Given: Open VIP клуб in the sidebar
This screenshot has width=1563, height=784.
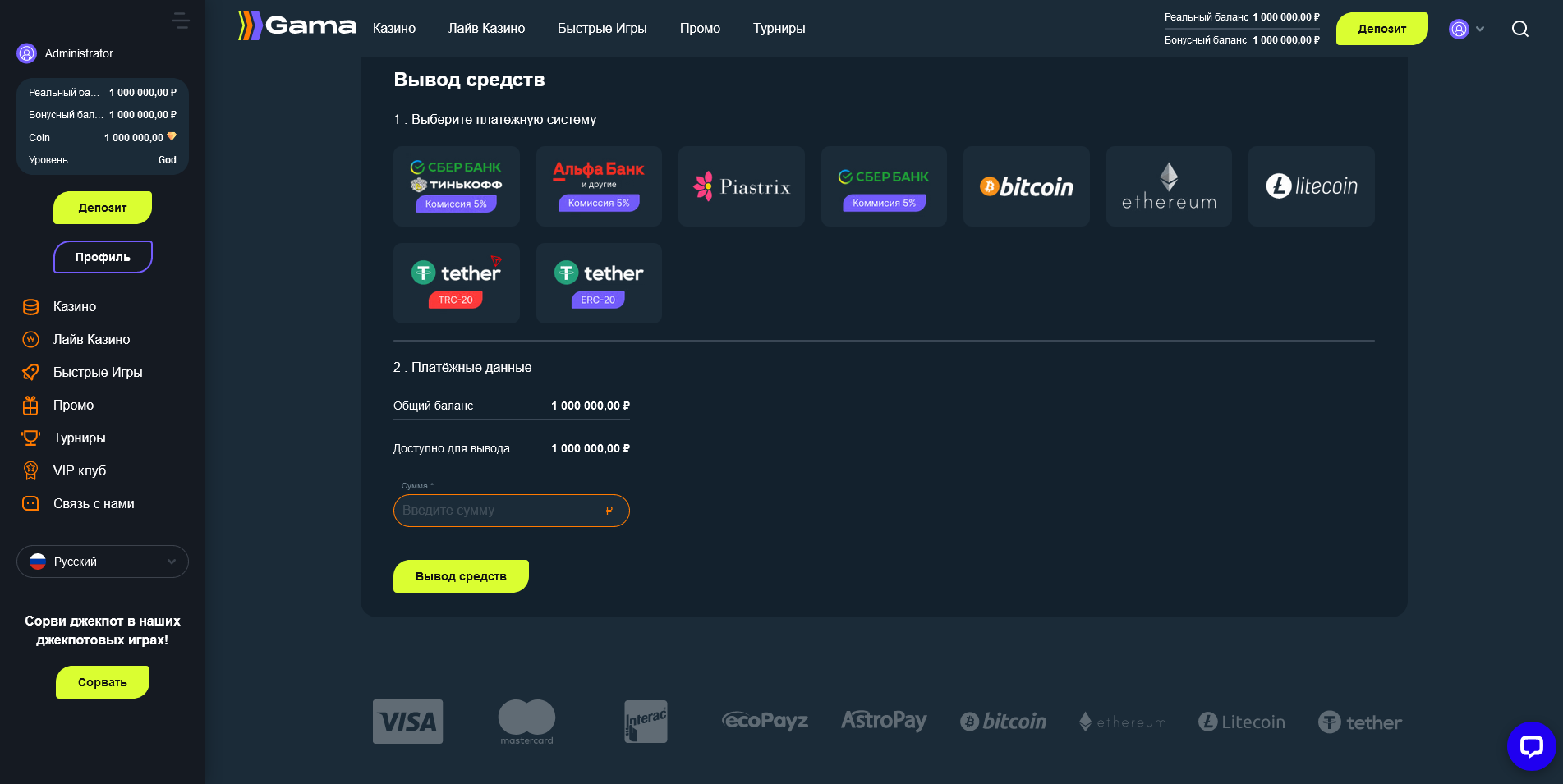Looking at the screenshot, I should pyautogui.click(x=80, y=470).
